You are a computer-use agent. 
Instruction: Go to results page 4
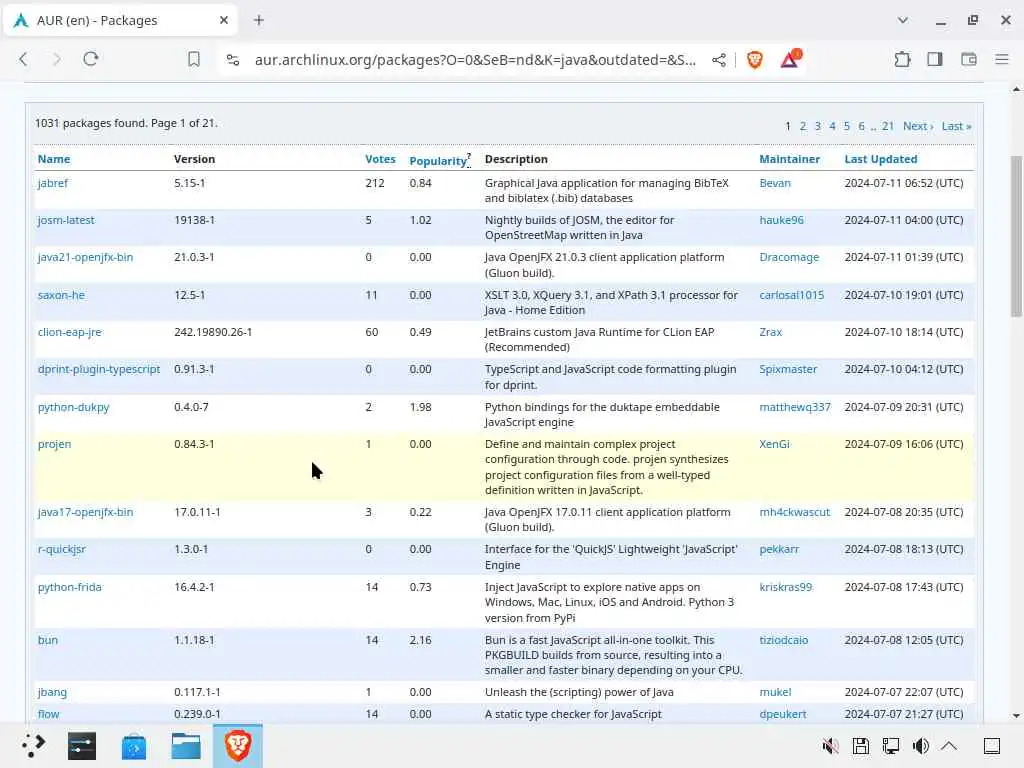click(x=832, y=126)
